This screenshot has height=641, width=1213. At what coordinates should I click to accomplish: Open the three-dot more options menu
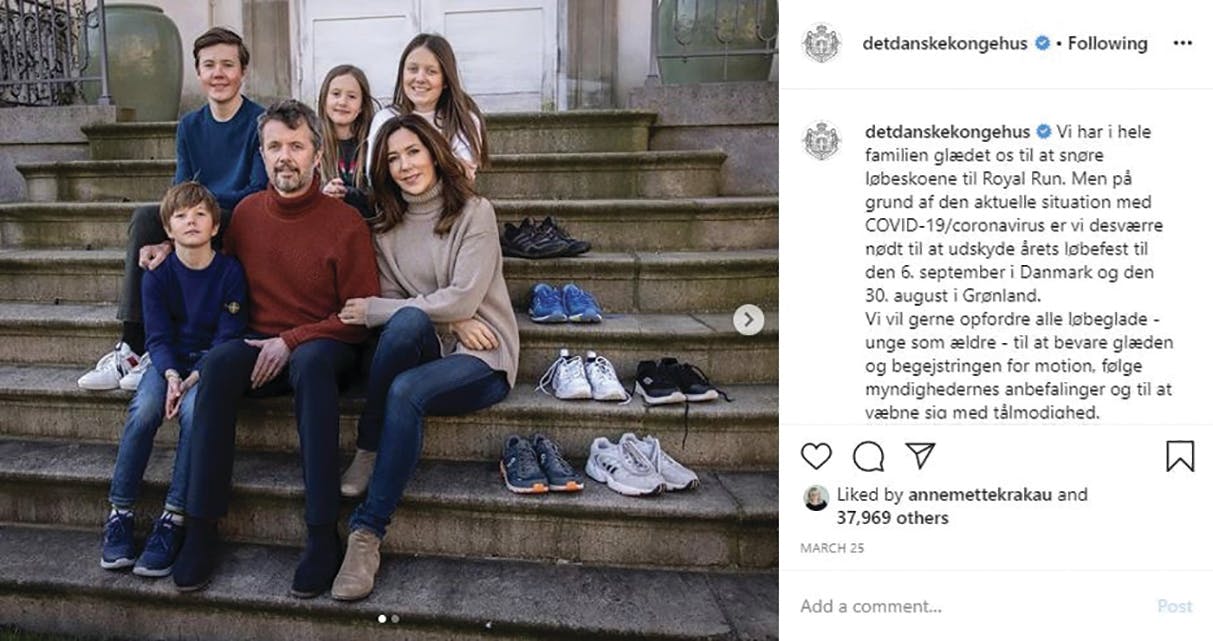pos(1182,43)
